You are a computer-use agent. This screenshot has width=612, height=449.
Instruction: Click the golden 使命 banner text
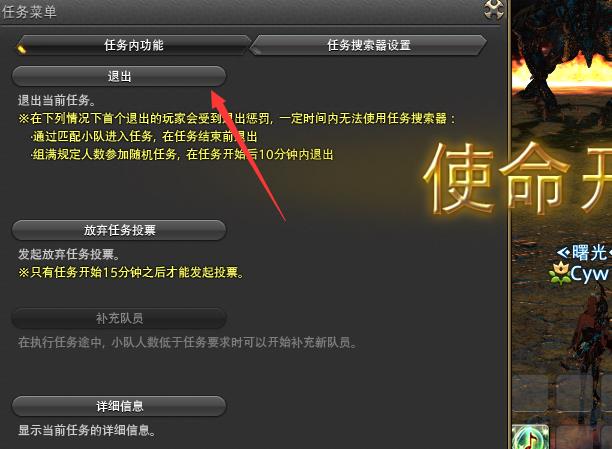(496, 178)
